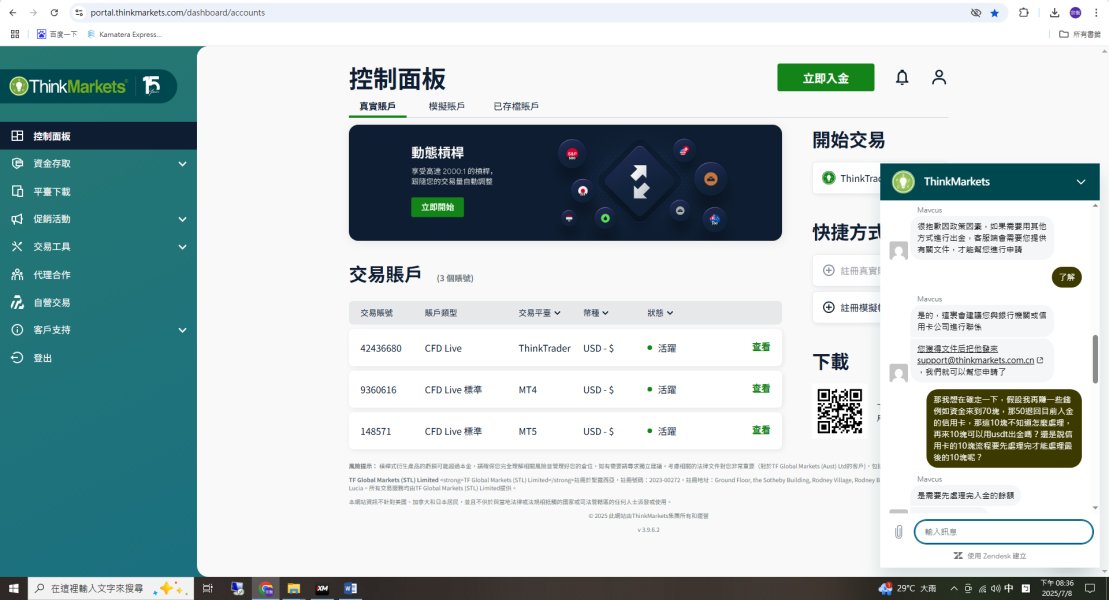Click the 資金存取 wallet icon in sidebar
The image size is (1109, 600).
[x=17, y=163]
